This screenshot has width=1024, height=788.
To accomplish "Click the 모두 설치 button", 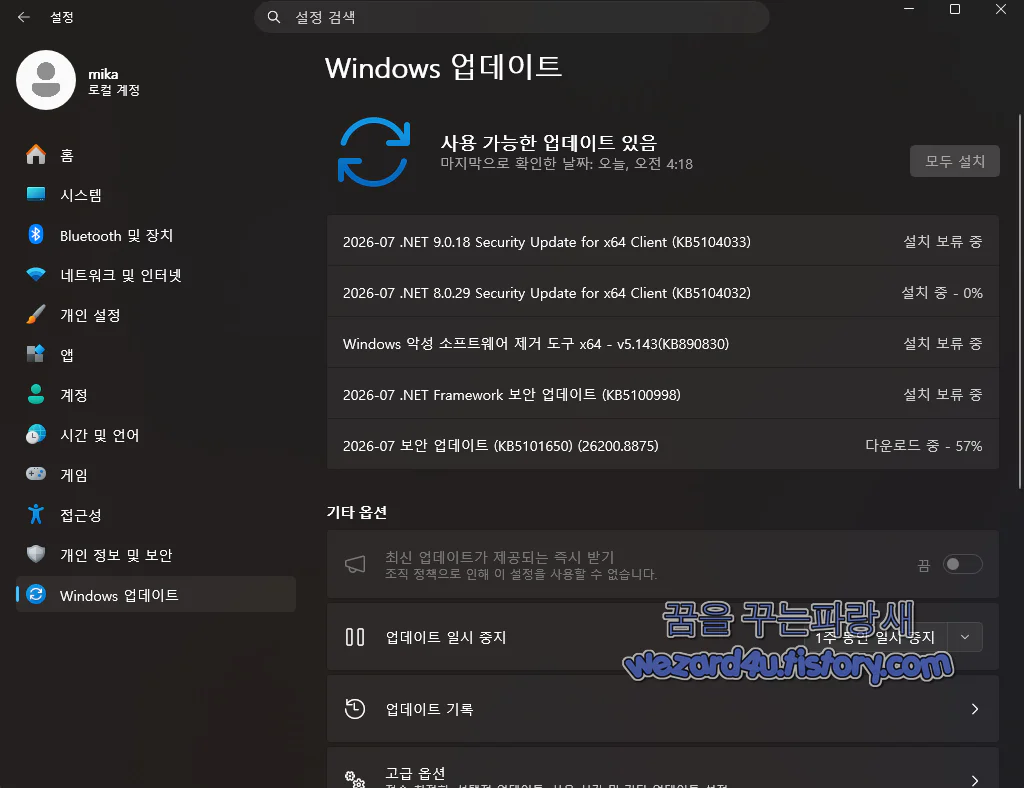I will click(x=955, y=161).
